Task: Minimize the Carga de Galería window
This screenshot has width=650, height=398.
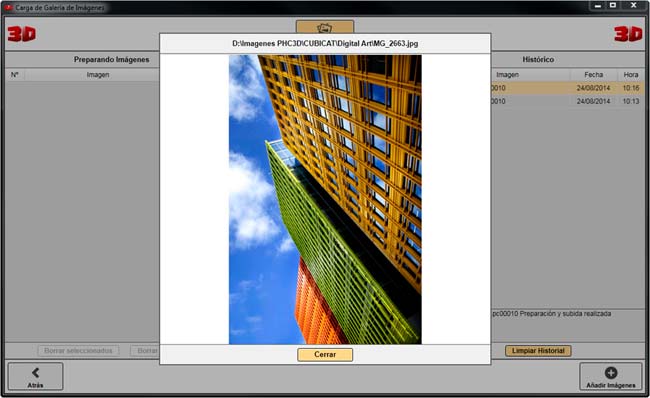Action: (x=598, y=6)
